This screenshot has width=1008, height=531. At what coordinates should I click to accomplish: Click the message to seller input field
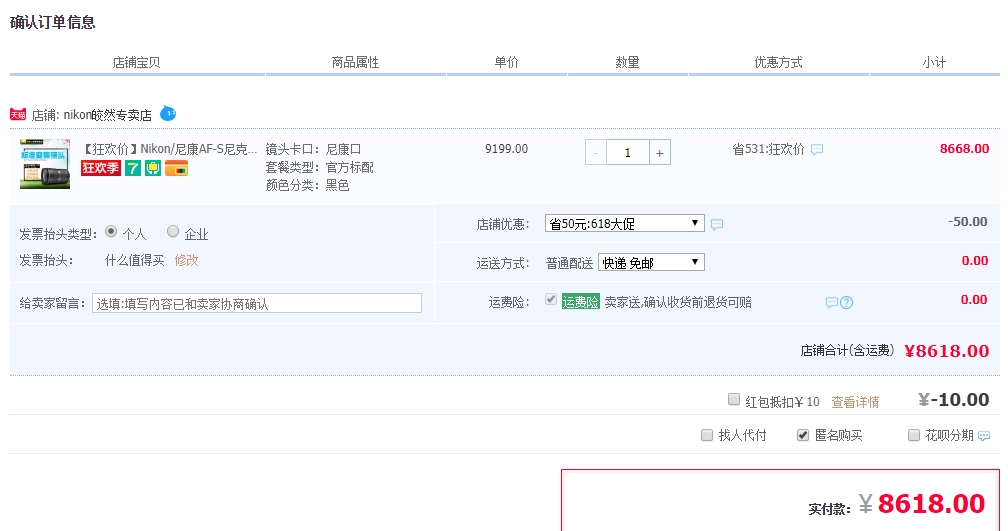click(257, 303)
